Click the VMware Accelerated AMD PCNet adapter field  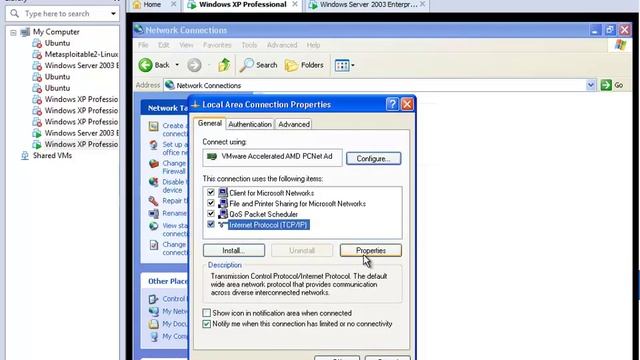pos(272,157)
